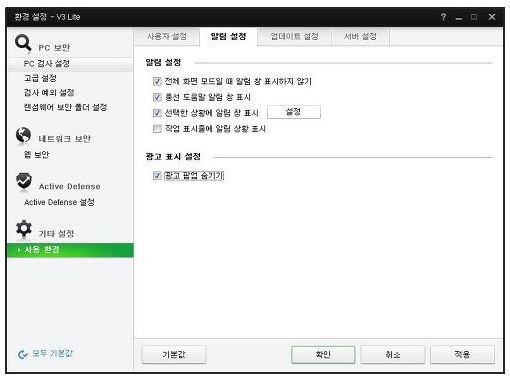Click the 기본값 button

click(174, 354)
